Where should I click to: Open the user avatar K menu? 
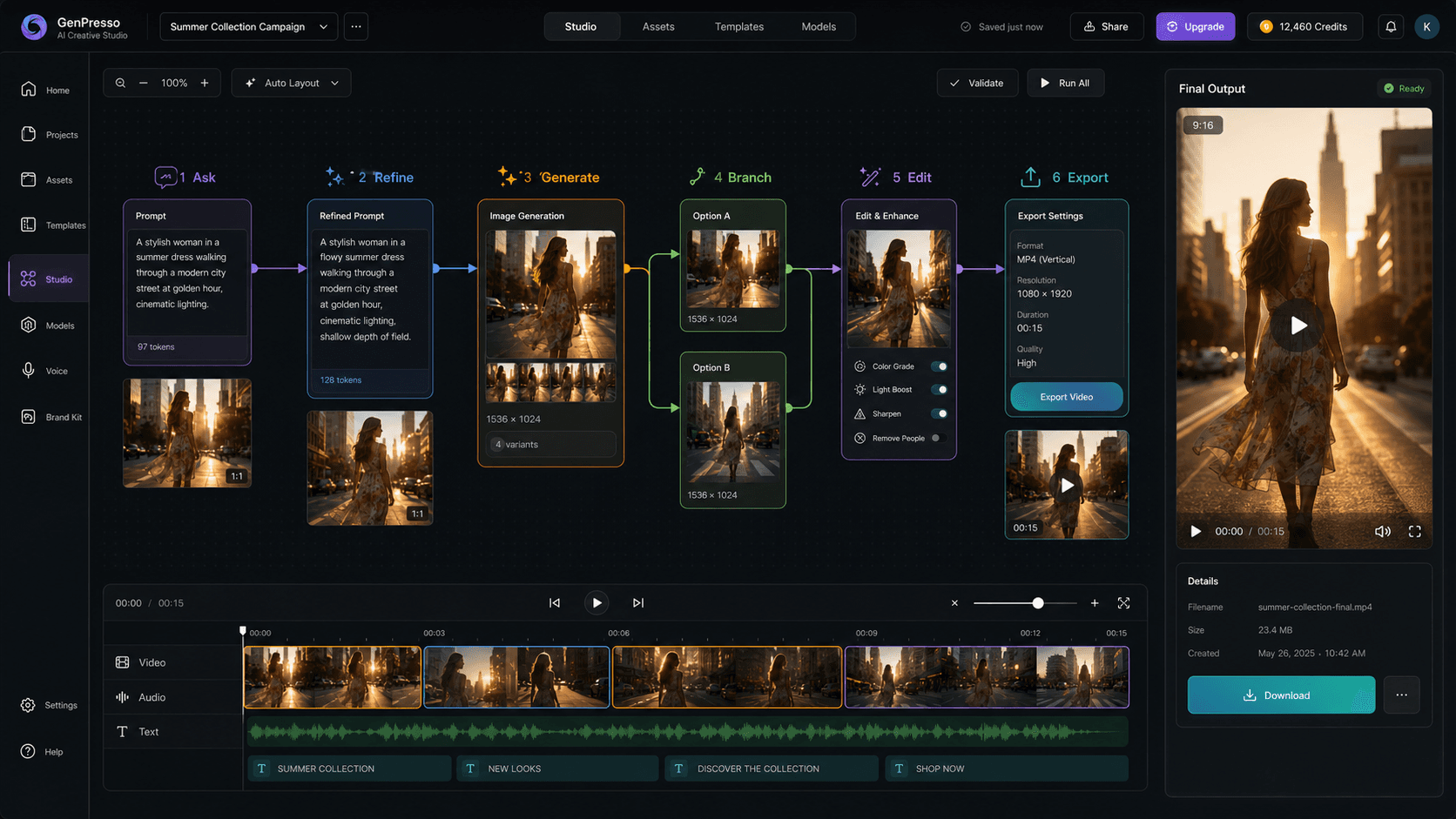(1426, 26)
